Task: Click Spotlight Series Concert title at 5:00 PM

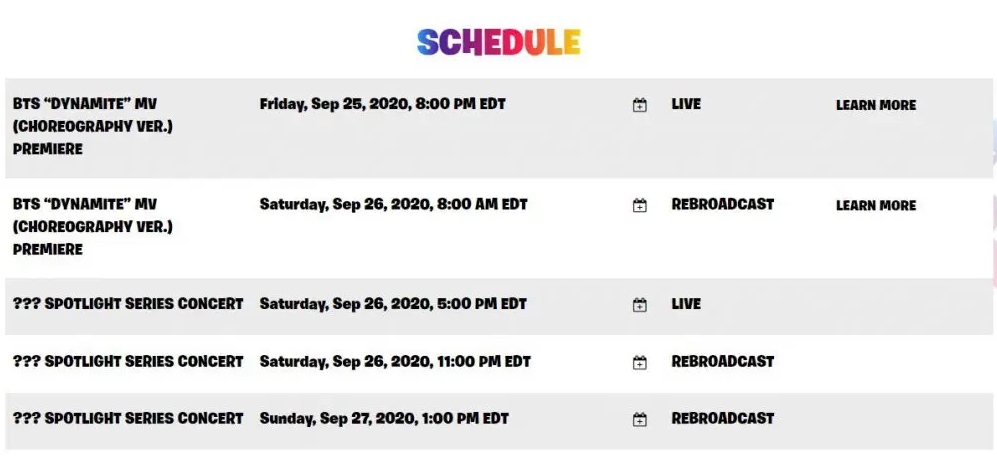Action: 128,304
